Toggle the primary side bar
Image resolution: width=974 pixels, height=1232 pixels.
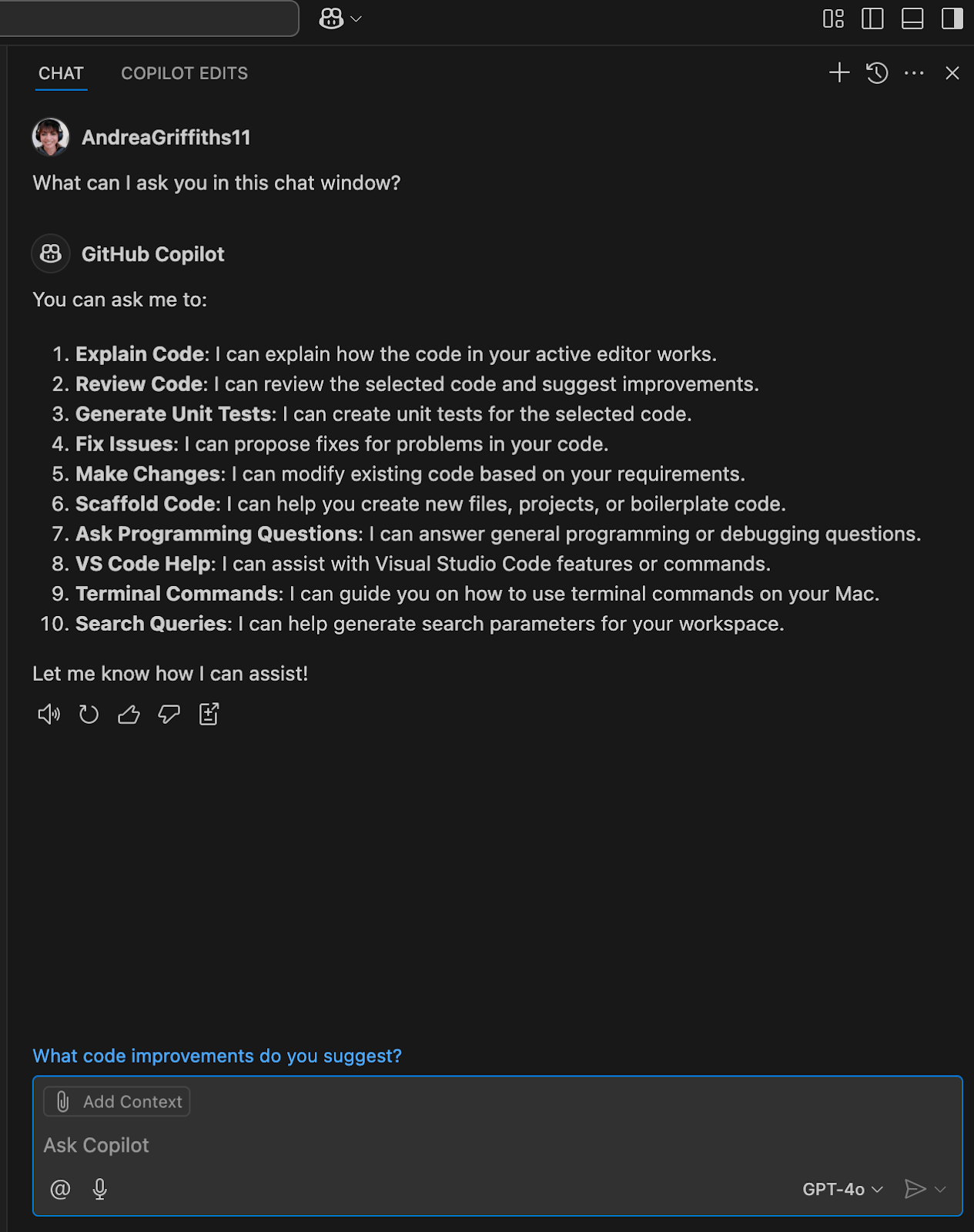[872, 18]
